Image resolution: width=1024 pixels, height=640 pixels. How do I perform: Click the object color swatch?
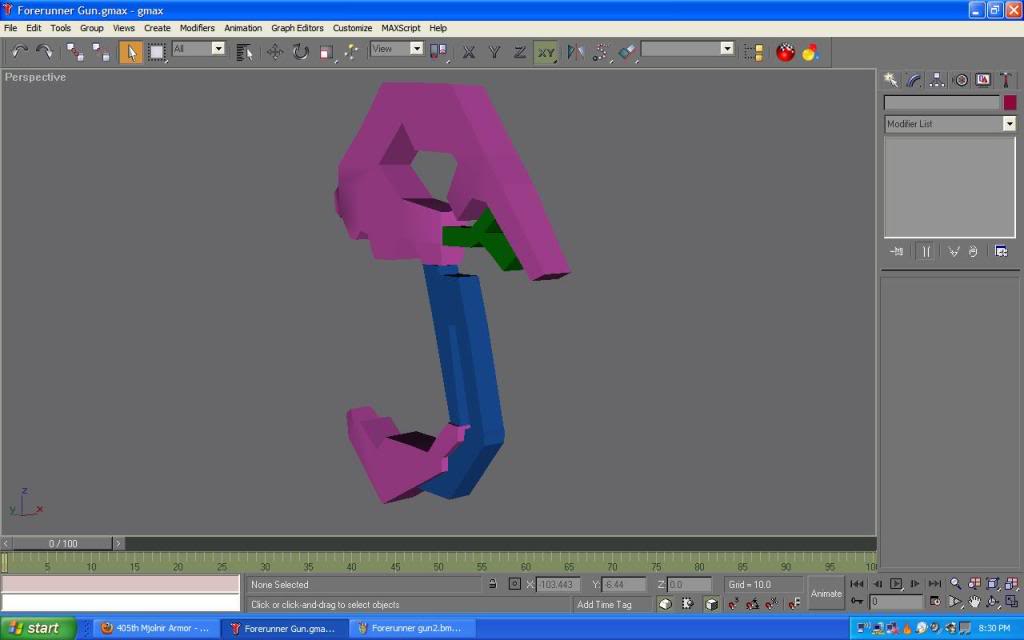coord(1010,103)
